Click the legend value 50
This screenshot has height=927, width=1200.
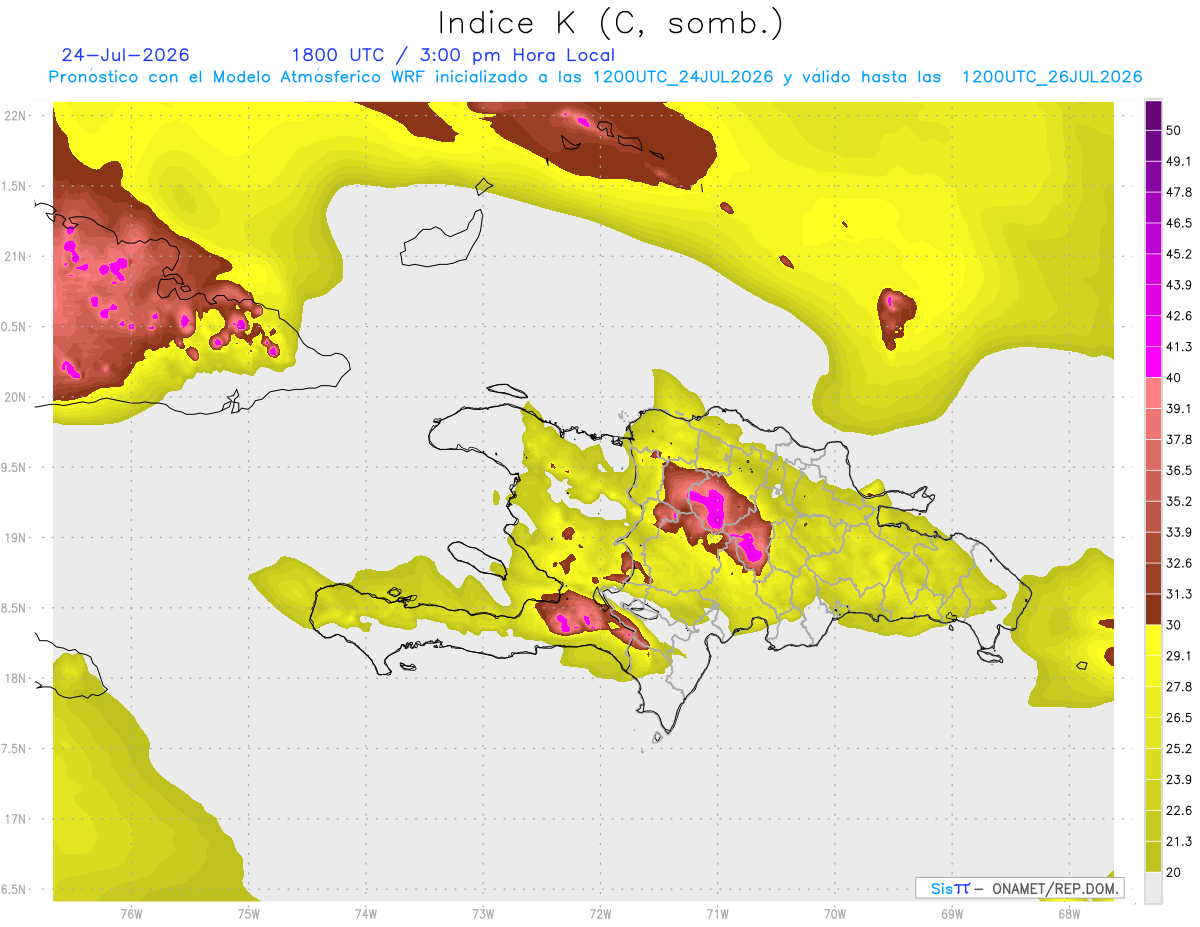tap(1174, 132)
